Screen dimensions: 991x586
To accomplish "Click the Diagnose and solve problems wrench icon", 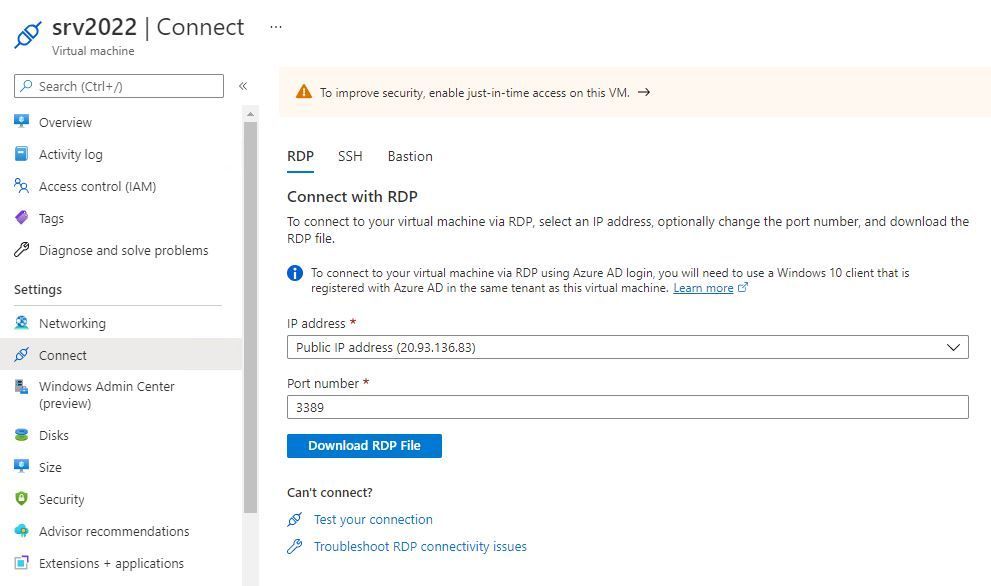I will (21, 250).
